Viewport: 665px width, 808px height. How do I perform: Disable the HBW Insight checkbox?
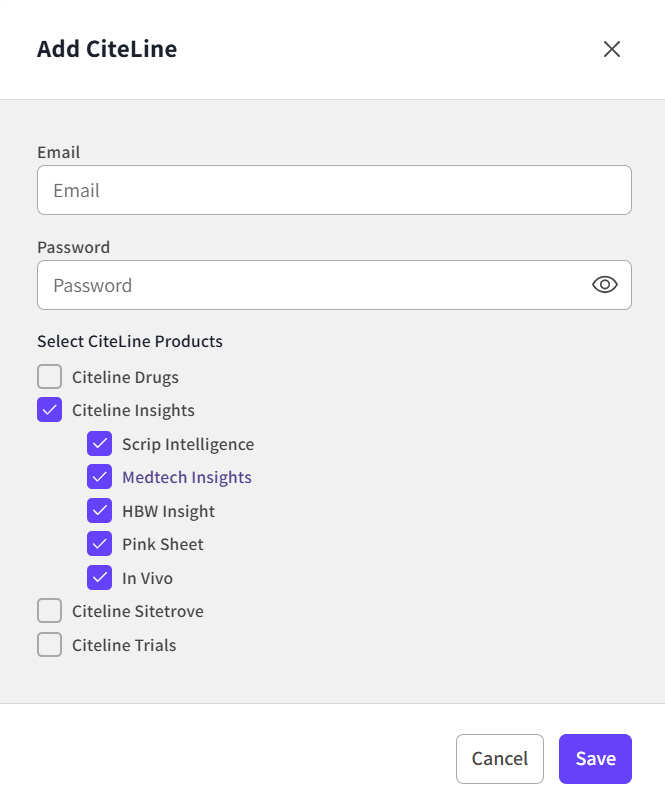click(100, 511)
